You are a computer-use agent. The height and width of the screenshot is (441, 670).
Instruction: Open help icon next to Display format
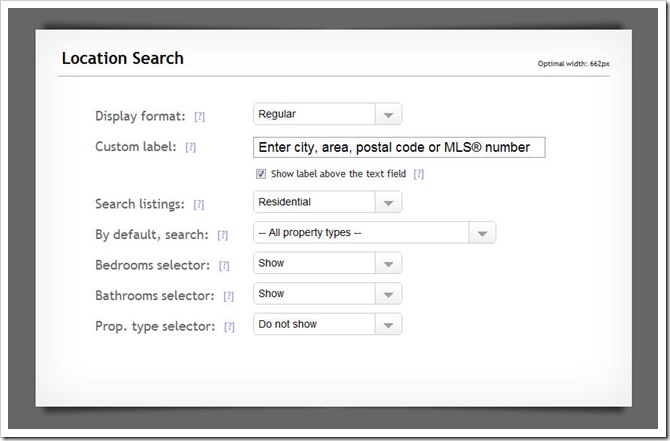200,117
